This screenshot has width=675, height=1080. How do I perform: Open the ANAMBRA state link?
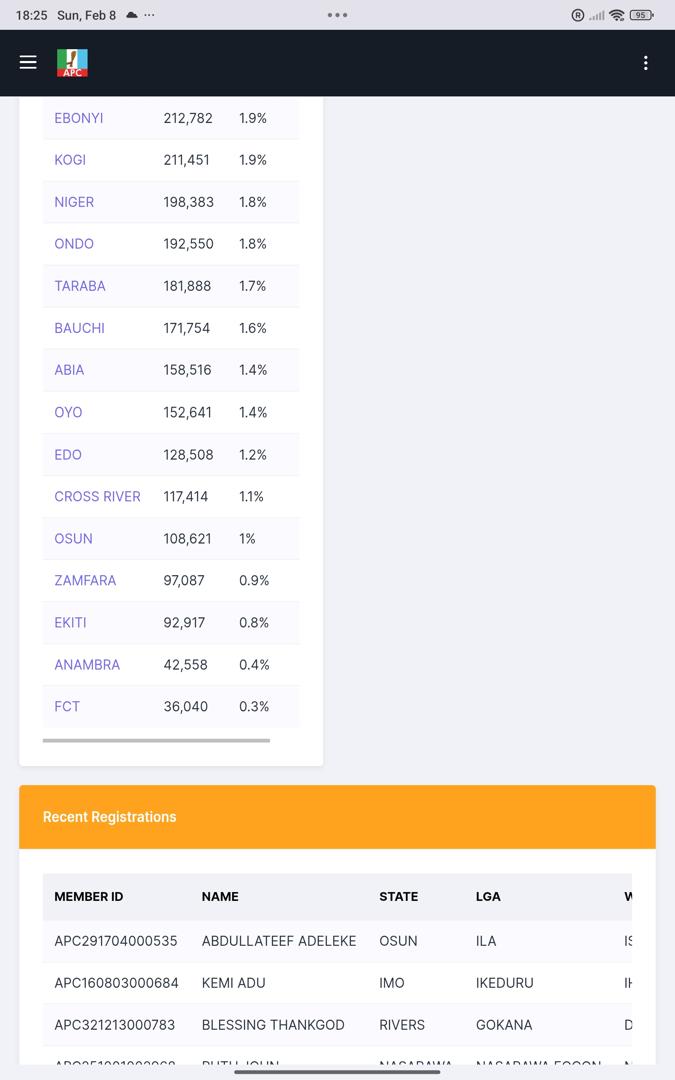coord(87,664)
